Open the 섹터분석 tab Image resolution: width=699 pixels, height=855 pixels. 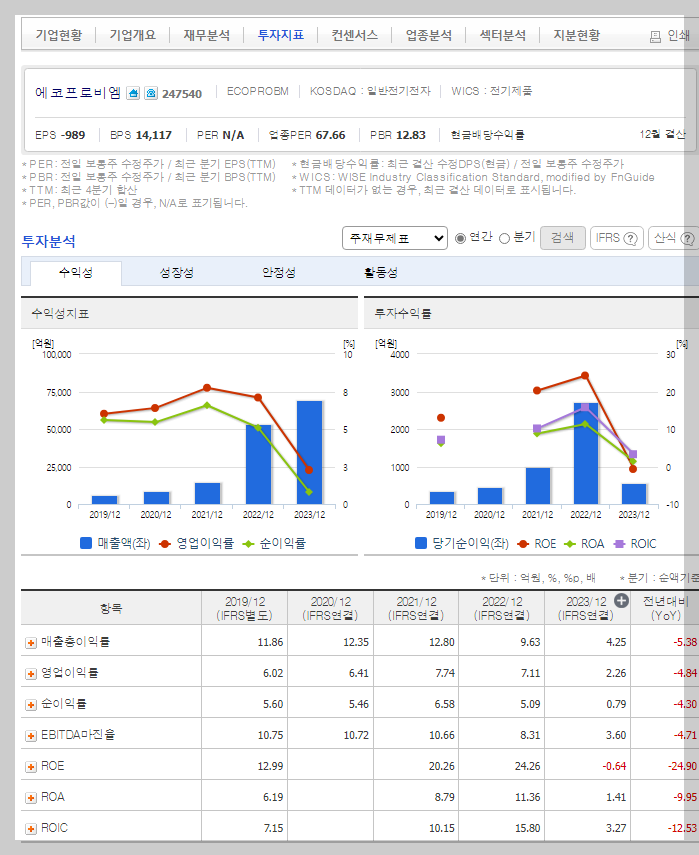point(503,35)
